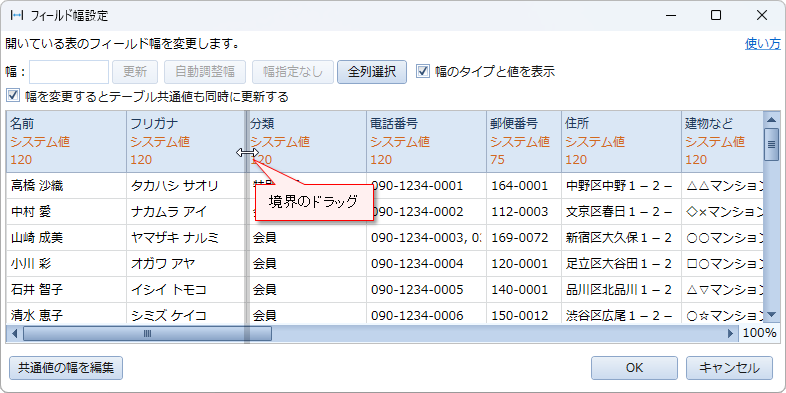Click the field width dialog title icon
The image size is (786, 393).
17,16
